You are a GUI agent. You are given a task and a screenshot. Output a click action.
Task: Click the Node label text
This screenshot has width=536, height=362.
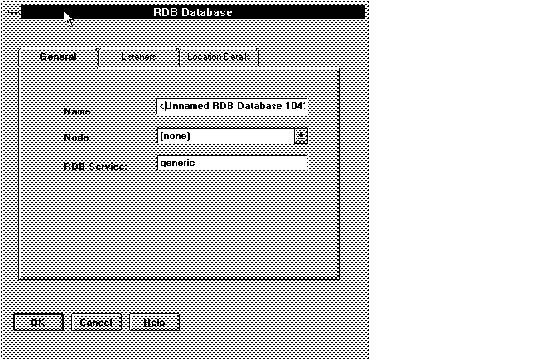pos(77,138)
